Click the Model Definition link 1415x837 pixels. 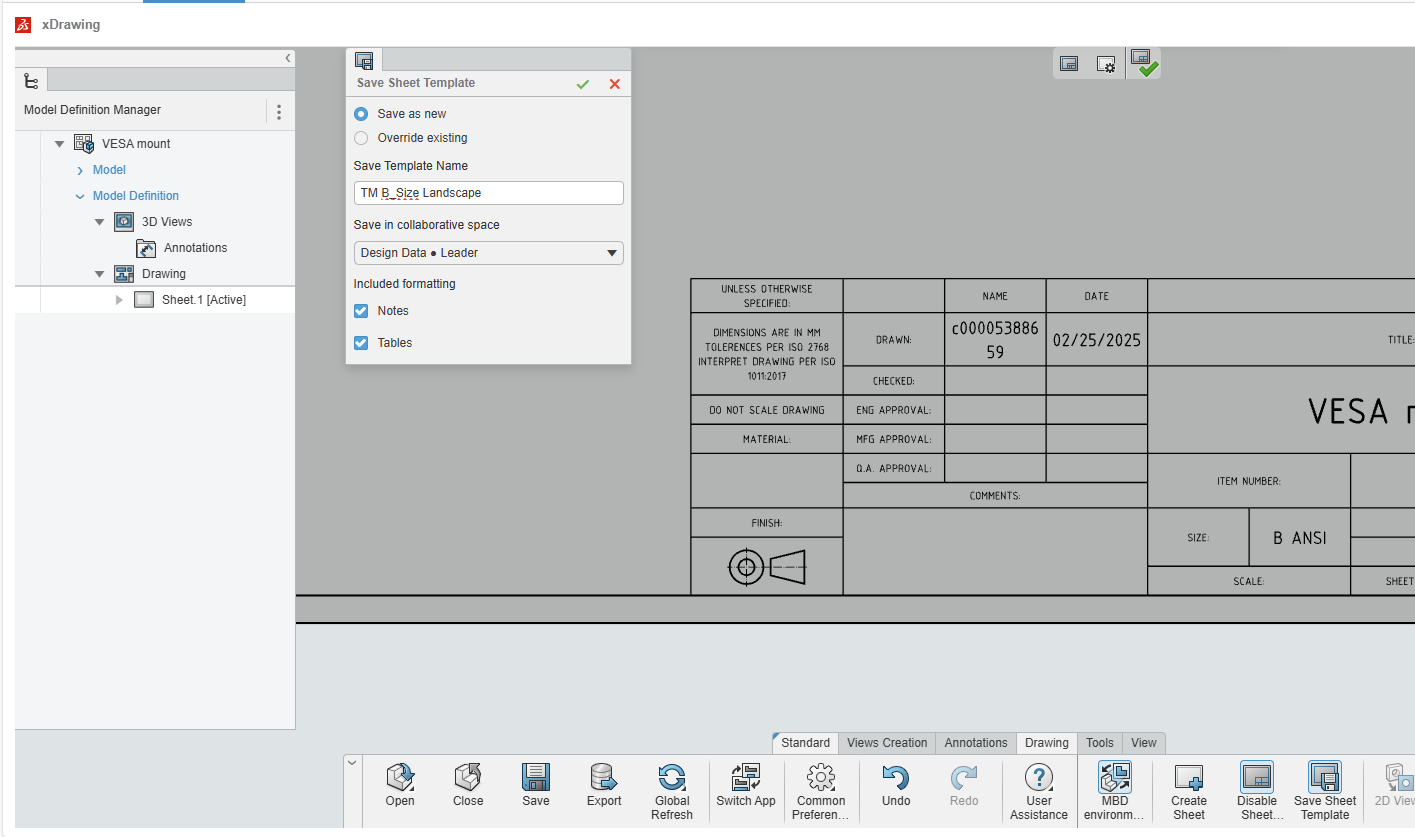tap(136, 196)
